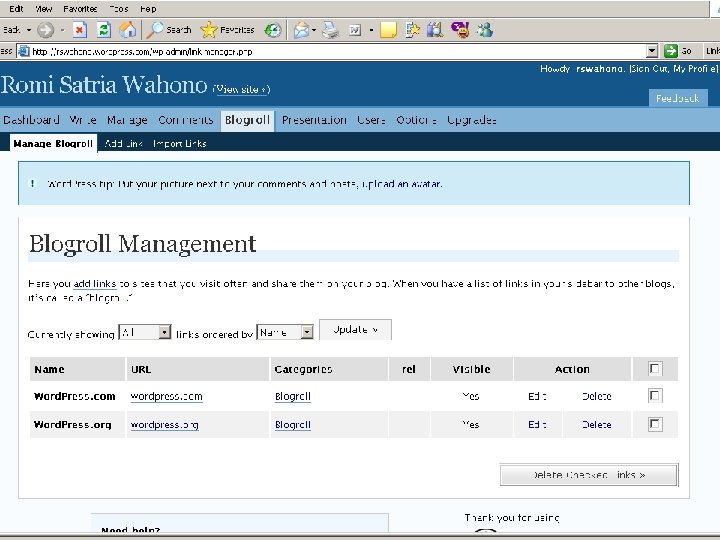
Task: Open the Edit menu
Action: [16, 9]
